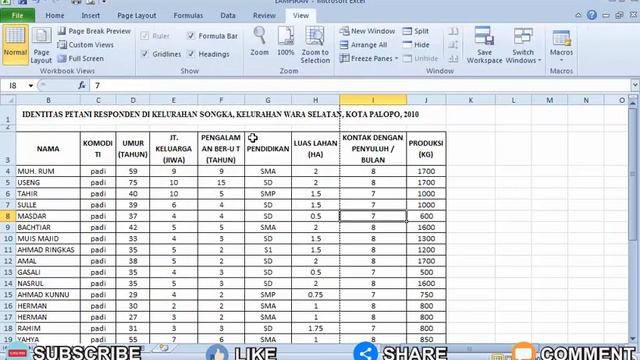This screenshot has width=640, height=360.
Task: Select the cell MUH. RUM
Action: click(x=48, y=171)
